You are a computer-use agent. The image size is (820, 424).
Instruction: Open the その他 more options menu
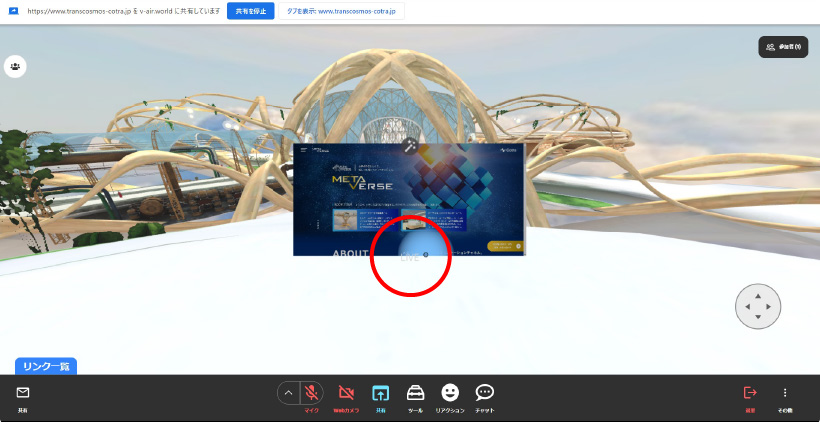pos(784,393)
